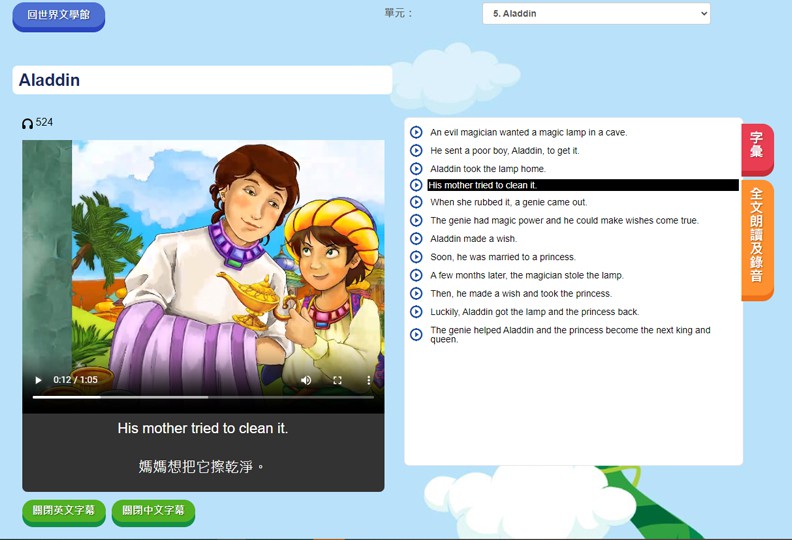Play audio for 'Soon, he was married' sentence

pos(416,257)
